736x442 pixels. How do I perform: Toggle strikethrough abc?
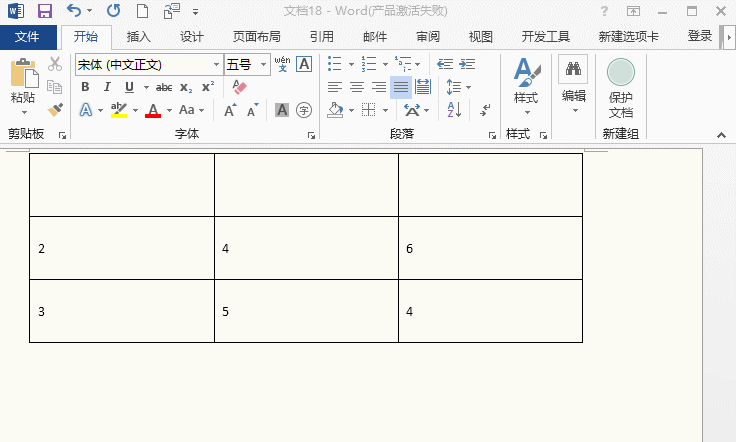point(164,87)
